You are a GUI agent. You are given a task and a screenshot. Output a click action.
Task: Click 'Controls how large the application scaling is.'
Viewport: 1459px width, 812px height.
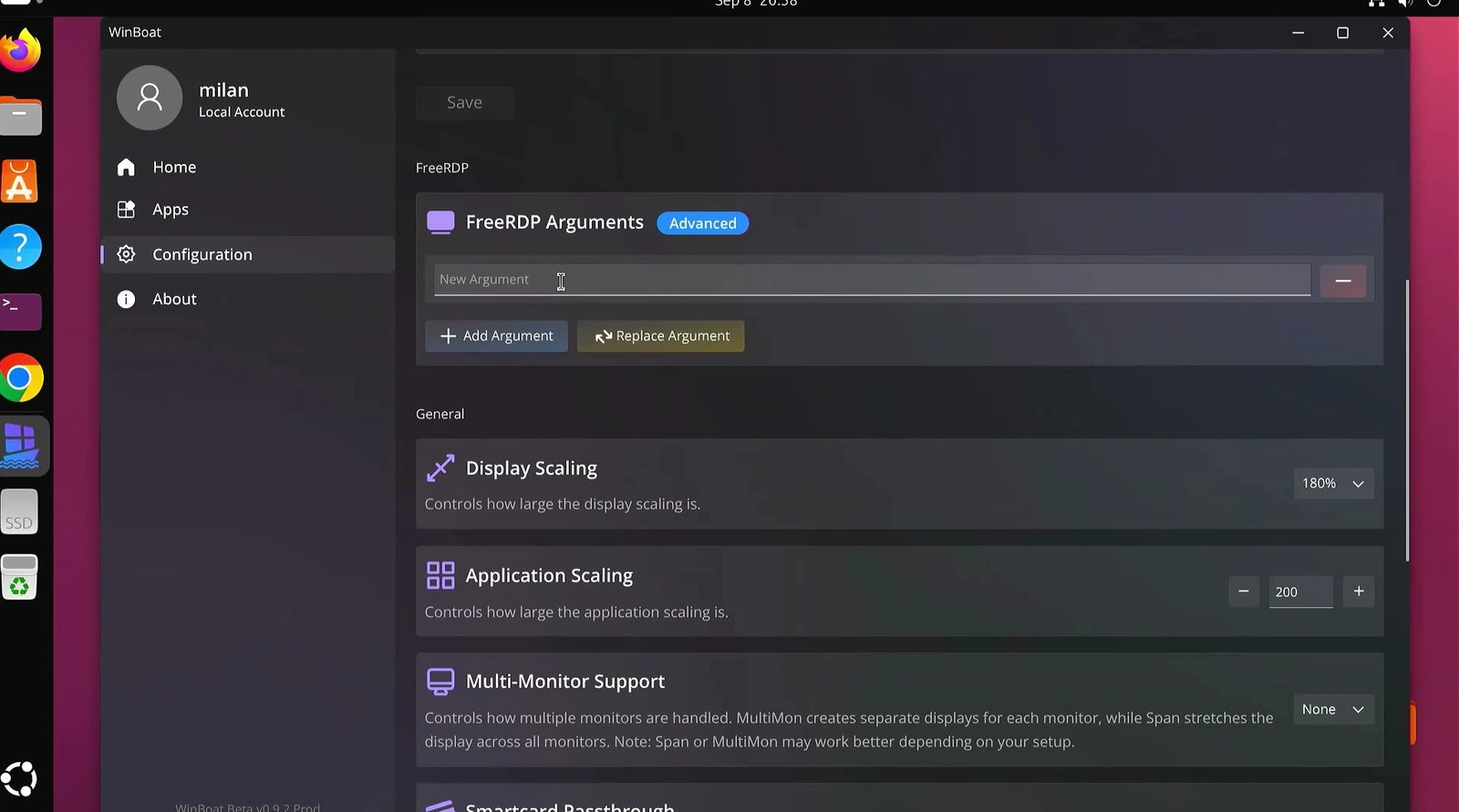point(576,612)
